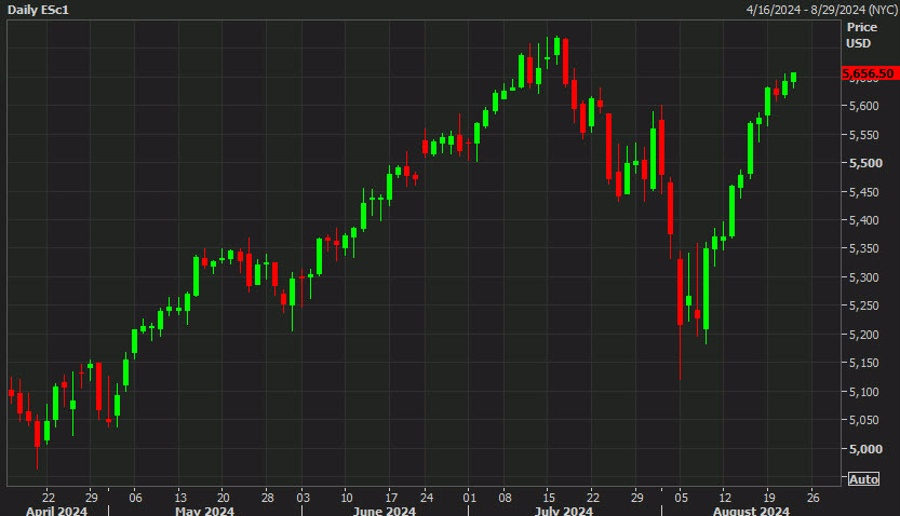The image size is (900, 516).
Task: Click the 19 date tick in August
Action: point(769,497)
